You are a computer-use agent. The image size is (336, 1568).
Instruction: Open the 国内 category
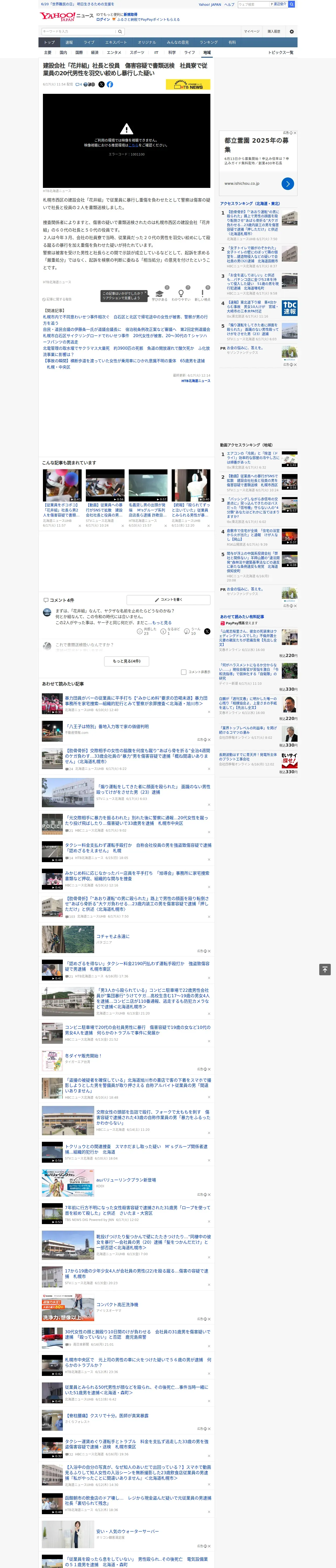tap(63, 52)
